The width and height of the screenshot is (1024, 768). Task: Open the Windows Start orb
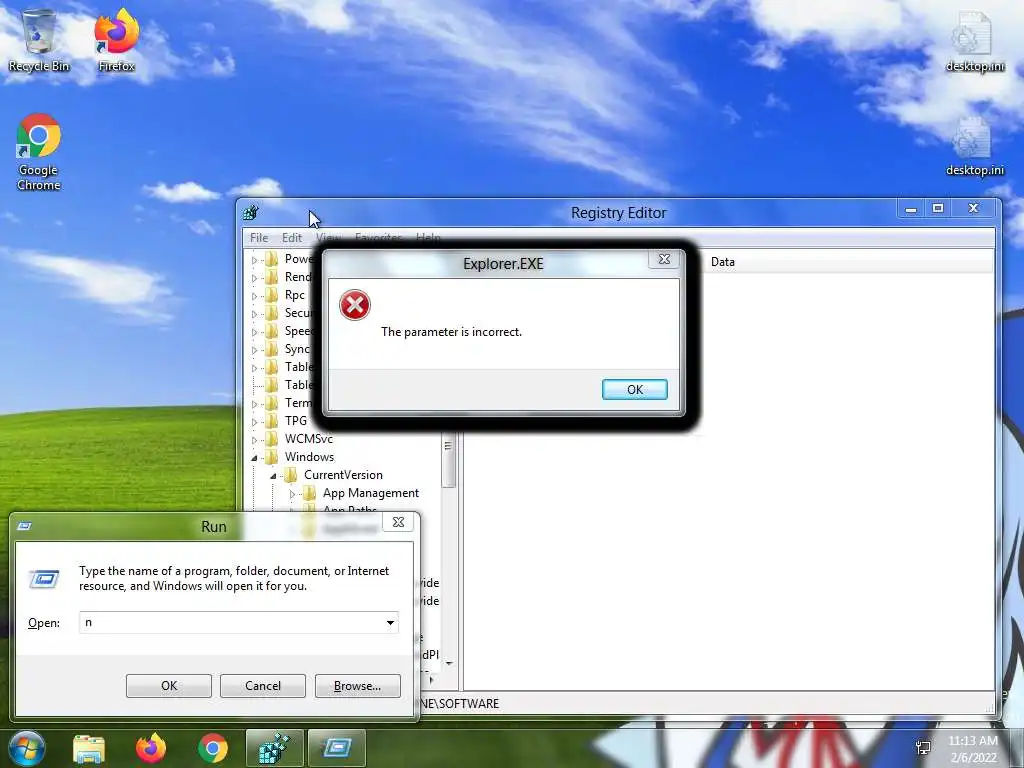point(27,748)
